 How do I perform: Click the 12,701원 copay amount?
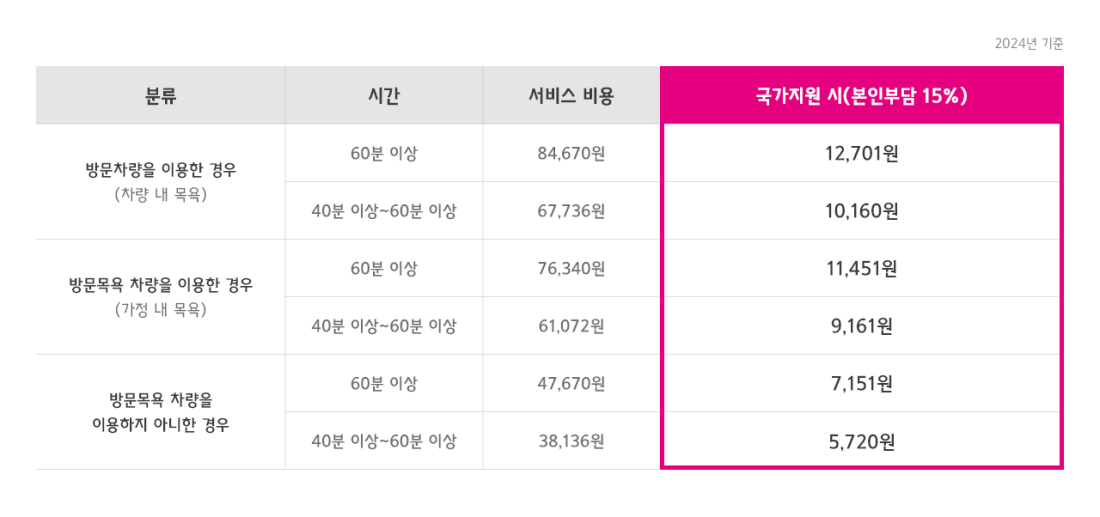click(x=861, y=153)
